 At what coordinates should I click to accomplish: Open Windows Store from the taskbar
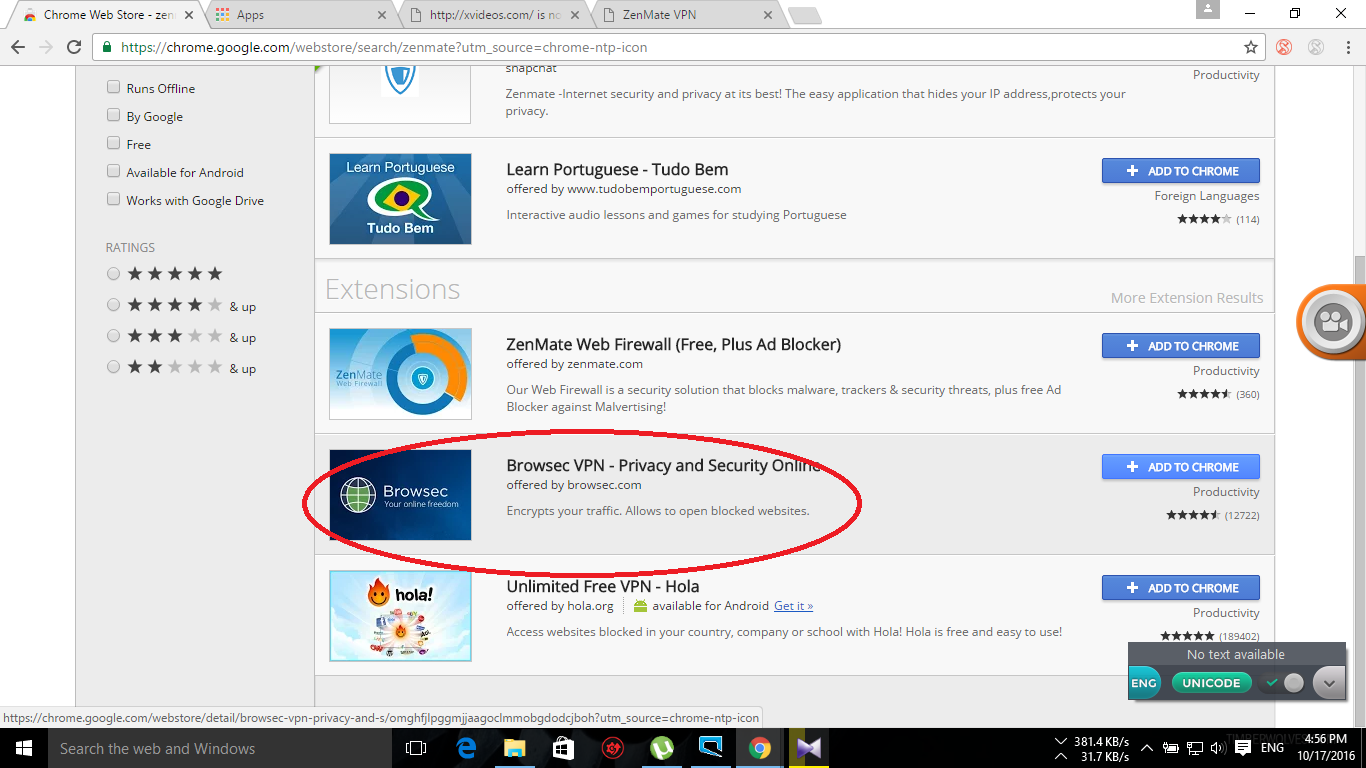[563, 748]
